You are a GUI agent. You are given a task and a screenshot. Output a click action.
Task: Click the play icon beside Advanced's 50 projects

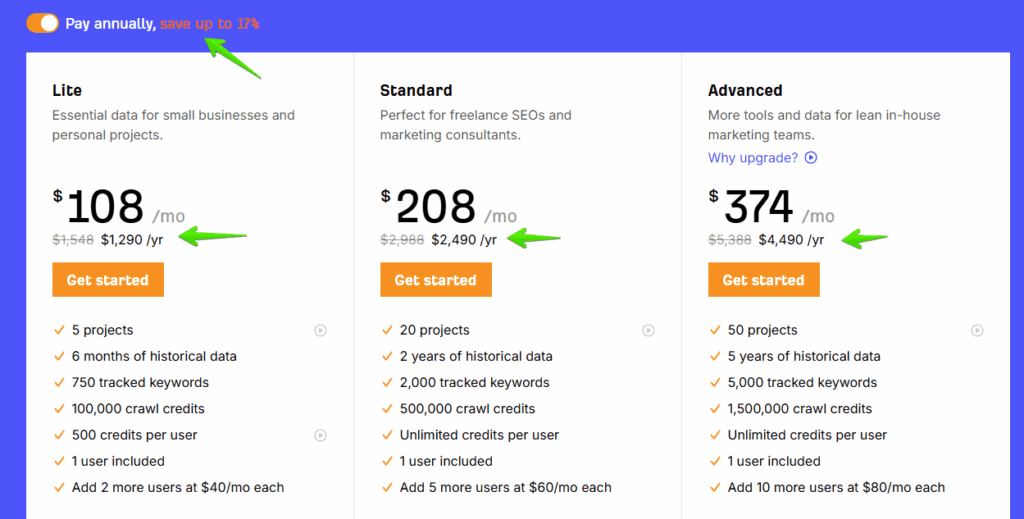977,330
